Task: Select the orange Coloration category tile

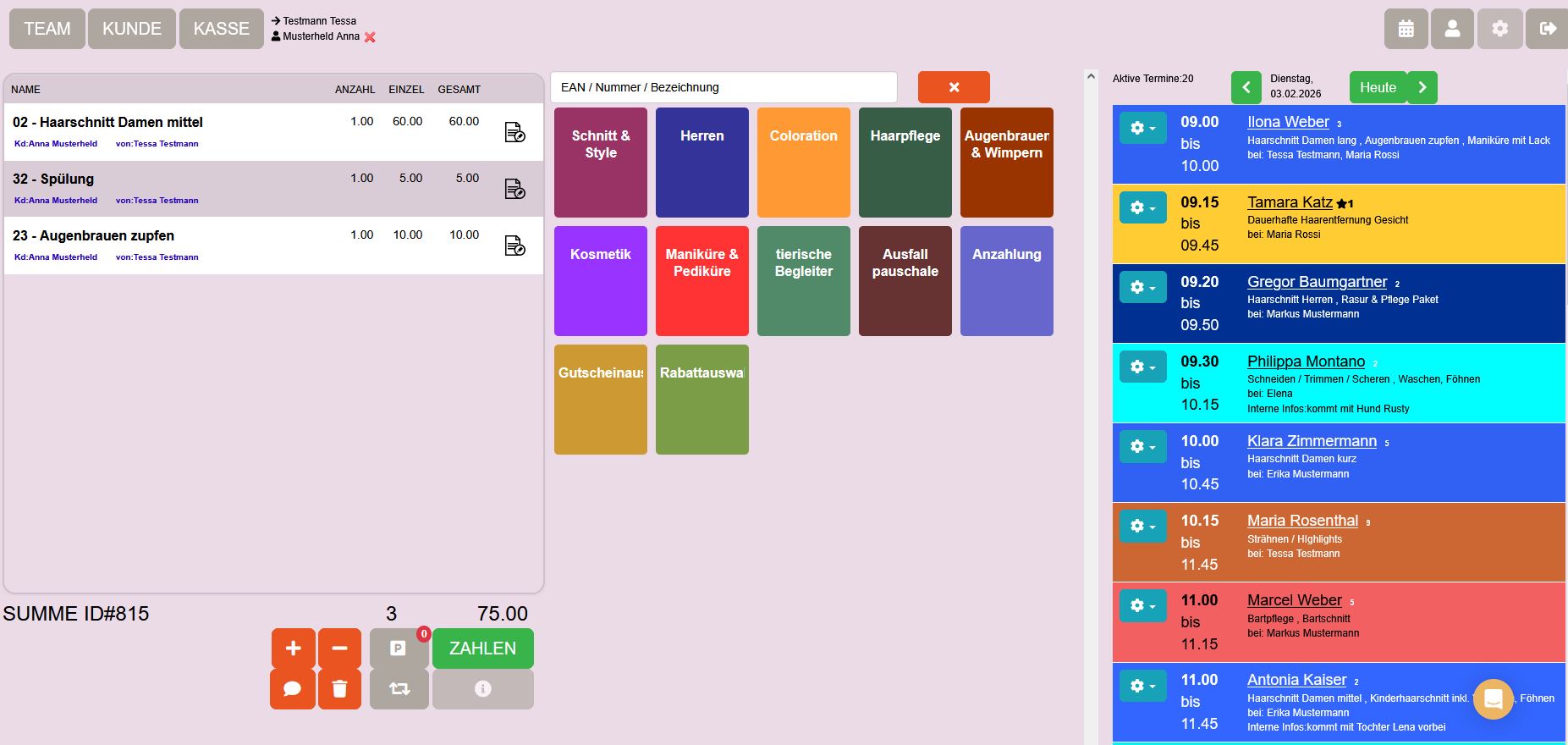Action: click(x=804, y=163)
